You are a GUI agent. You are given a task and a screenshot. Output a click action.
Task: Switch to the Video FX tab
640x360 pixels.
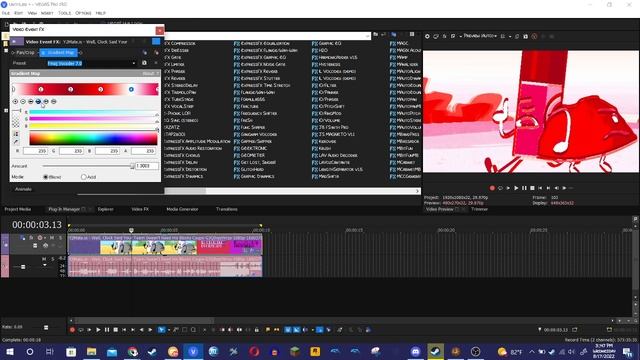coord(140,209)
